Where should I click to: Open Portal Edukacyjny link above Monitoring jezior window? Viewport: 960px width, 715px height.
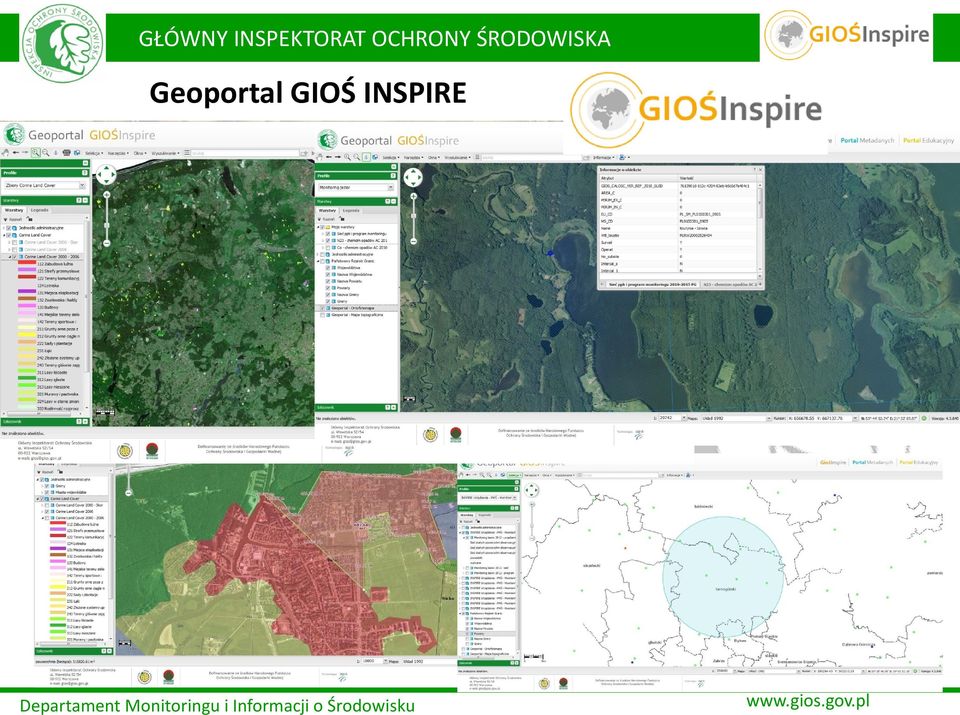tap(928, 140)
